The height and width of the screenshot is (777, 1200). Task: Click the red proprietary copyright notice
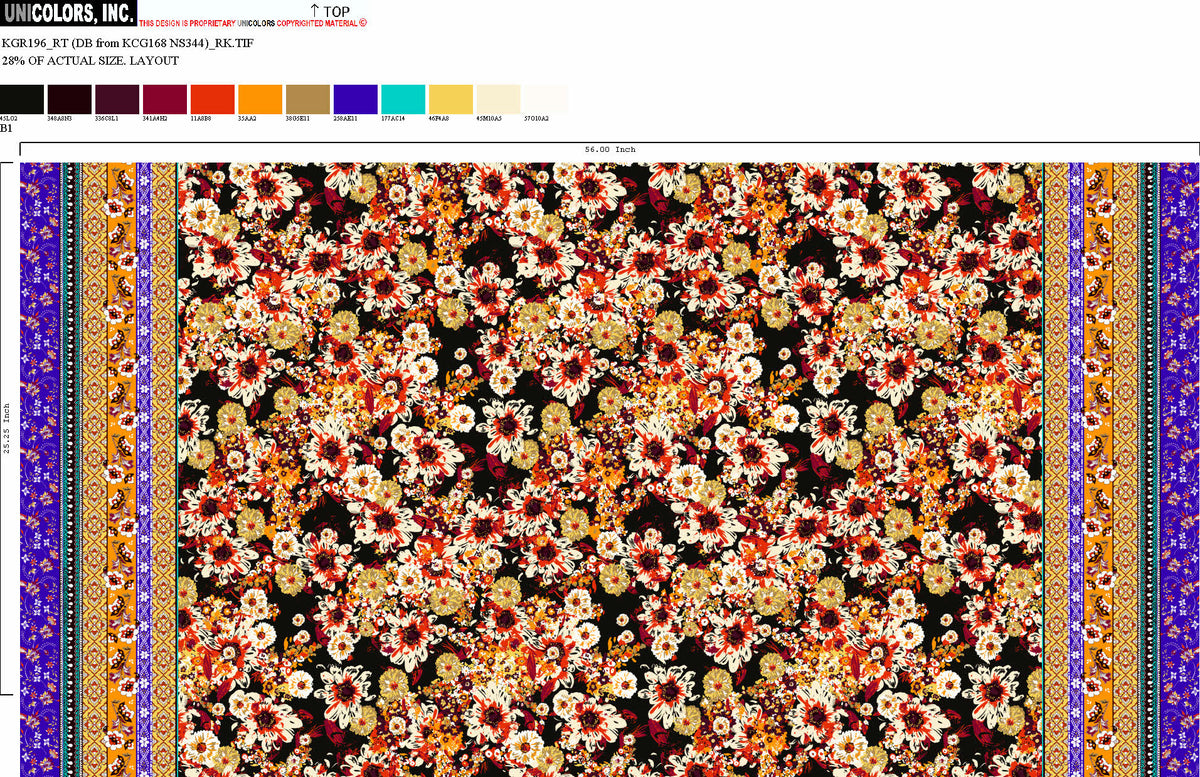pos(253,23)
